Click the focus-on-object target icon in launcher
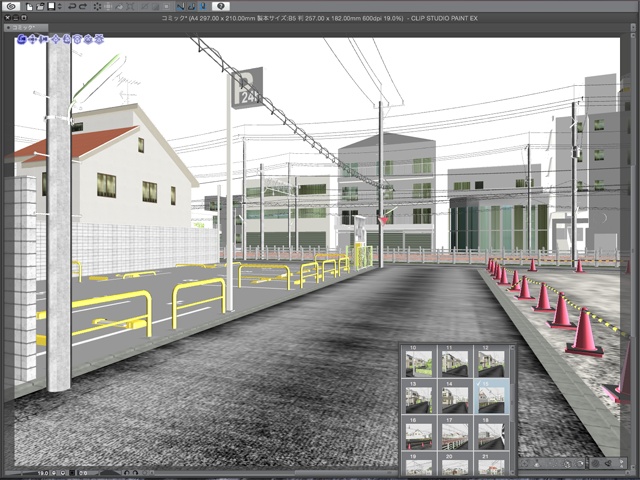Screen dimensions: 640x480 coord(525,463)
